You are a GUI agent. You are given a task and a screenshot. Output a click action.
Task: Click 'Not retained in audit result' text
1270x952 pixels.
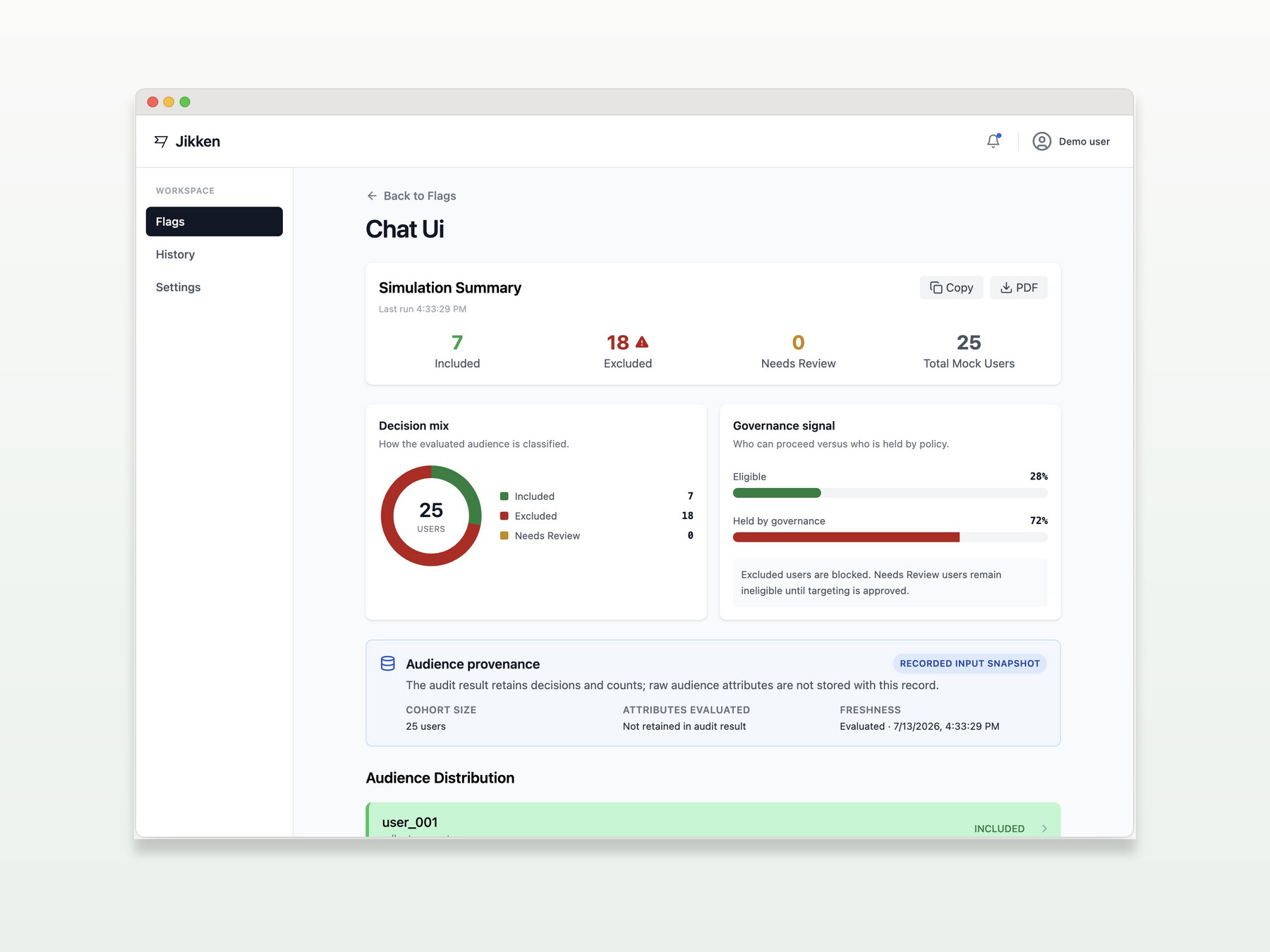(684, 726)
